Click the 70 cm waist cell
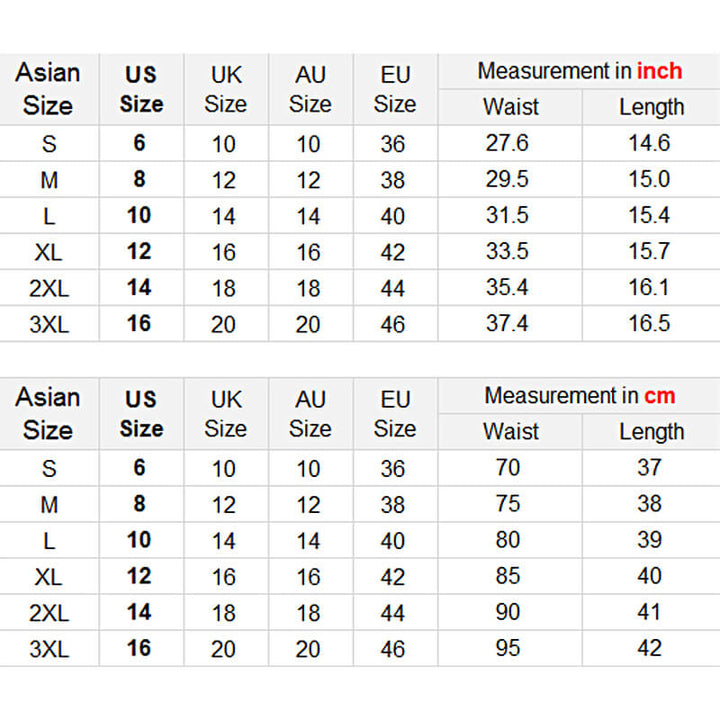The width and height of the screenshot is (720, 720). pyautogui.click(x=508, y=467)
